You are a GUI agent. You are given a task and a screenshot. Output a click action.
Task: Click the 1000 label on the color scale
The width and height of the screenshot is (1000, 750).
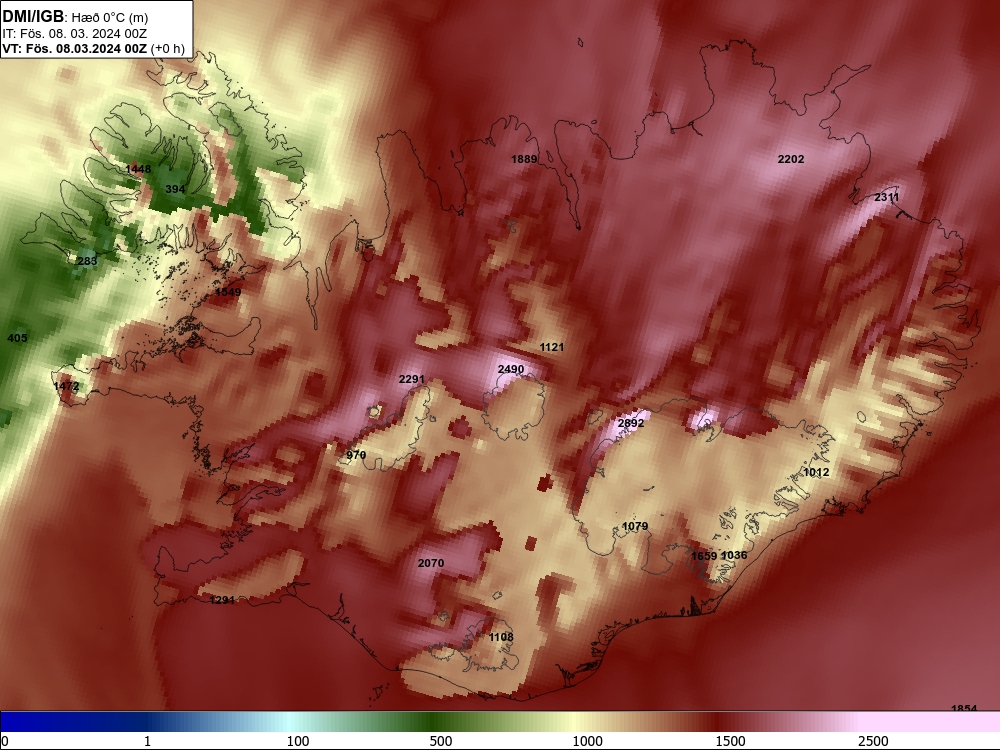587,741
